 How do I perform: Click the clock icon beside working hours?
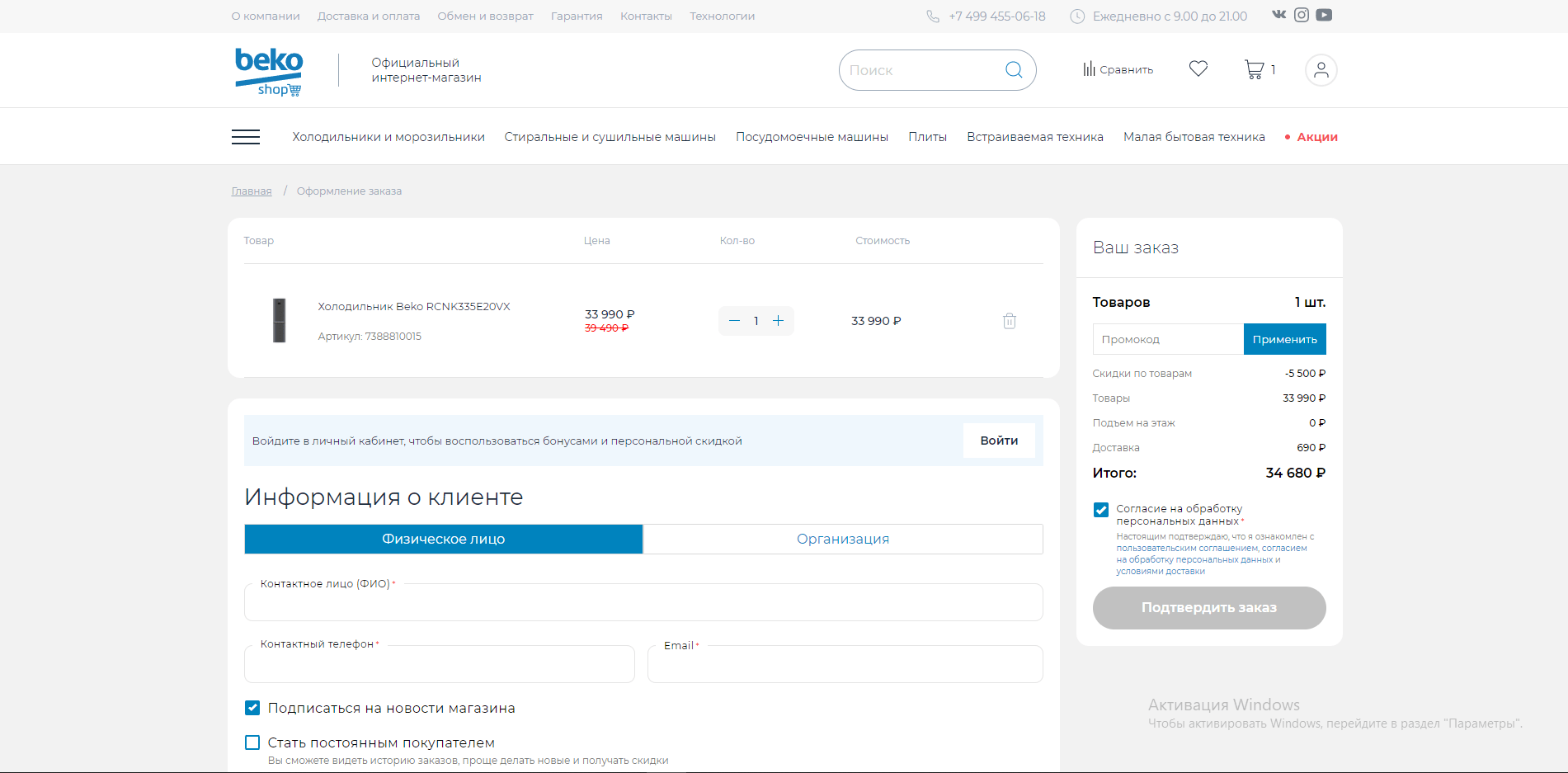click(1077, 16)
